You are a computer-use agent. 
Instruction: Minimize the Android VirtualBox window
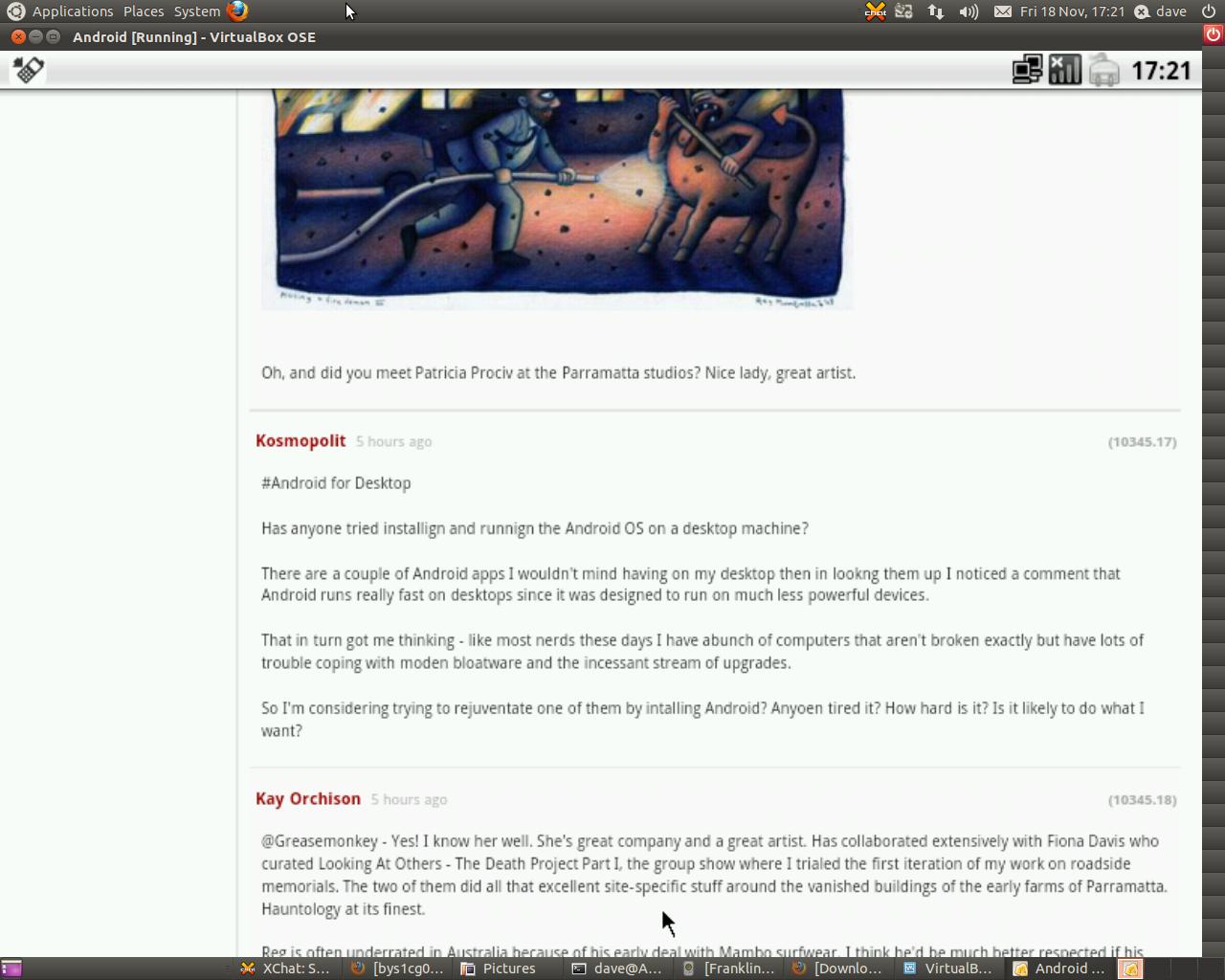(35, 36)
